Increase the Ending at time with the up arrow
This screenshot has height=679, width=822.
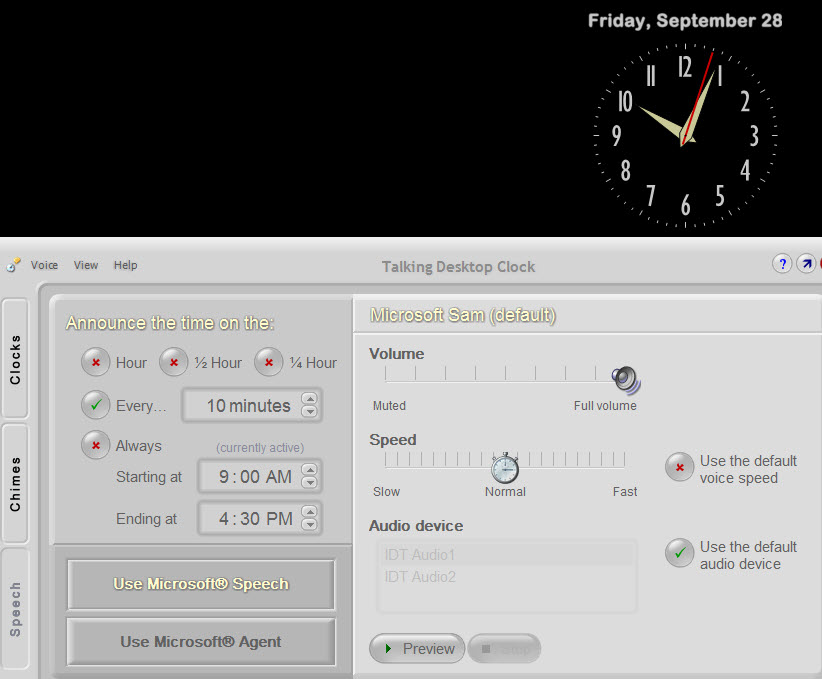tap(310, 512)
